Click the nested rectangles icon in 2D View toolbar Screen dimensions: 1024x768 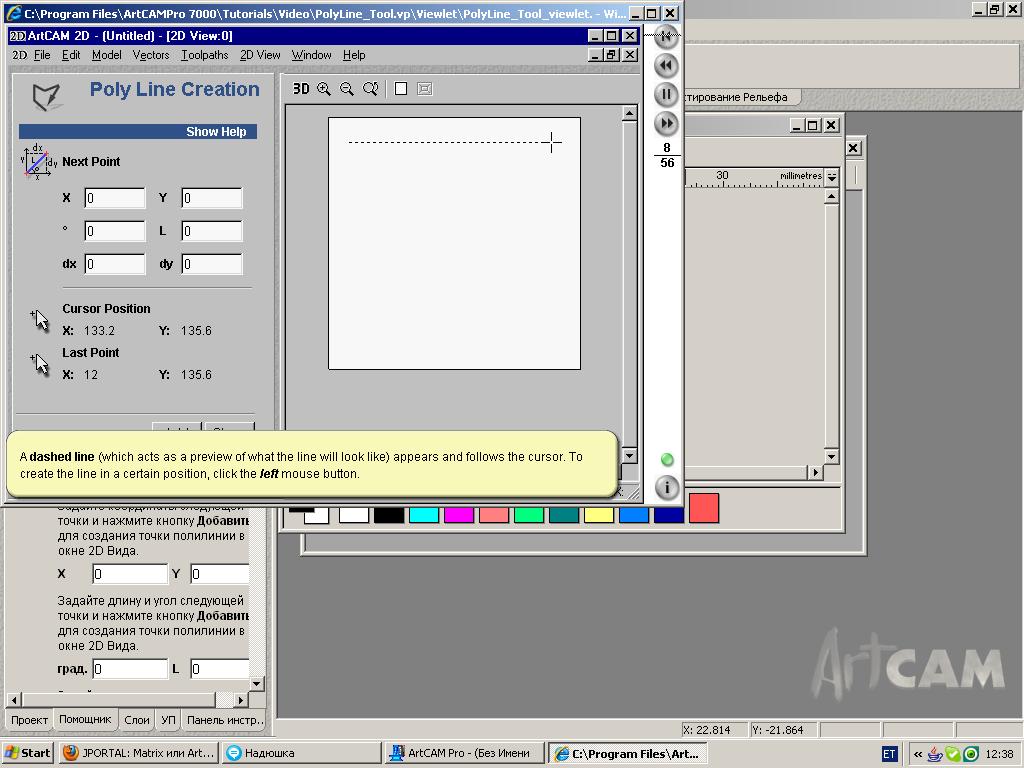pos(424,89)
